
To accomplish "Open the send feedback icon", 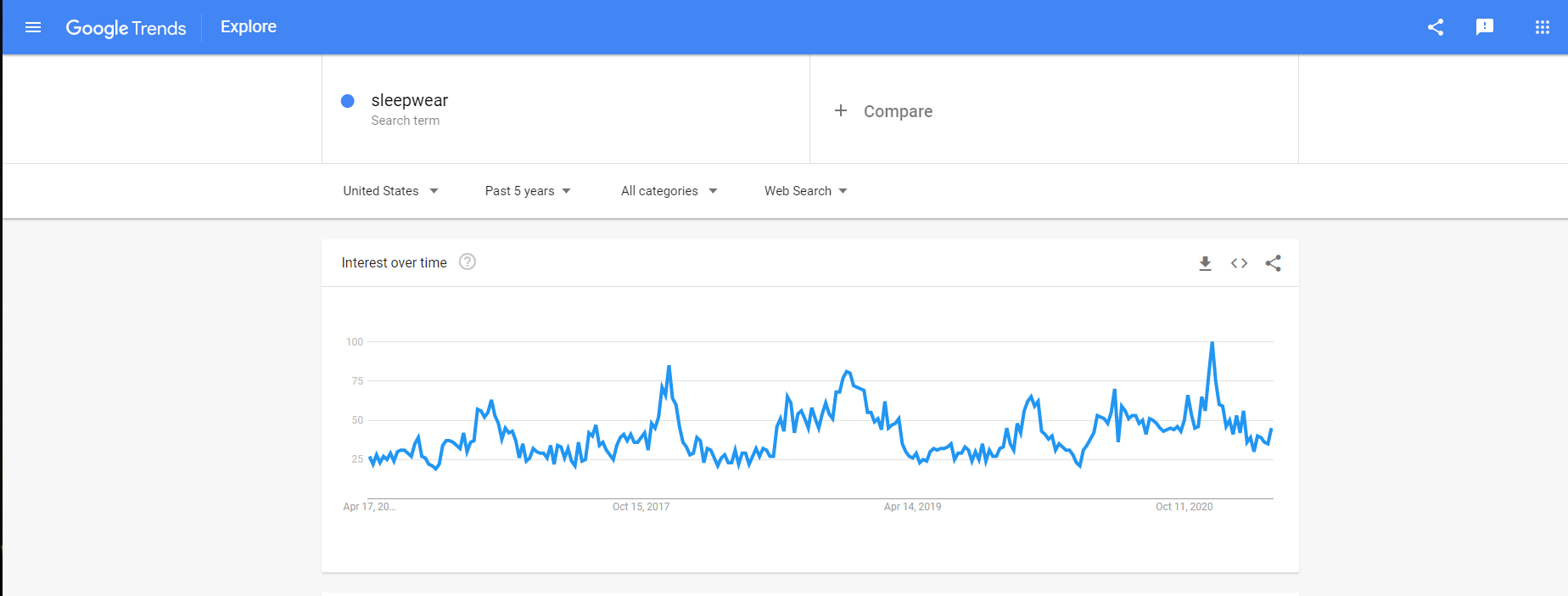I will pyautogui.click(x=1485, y=27).
